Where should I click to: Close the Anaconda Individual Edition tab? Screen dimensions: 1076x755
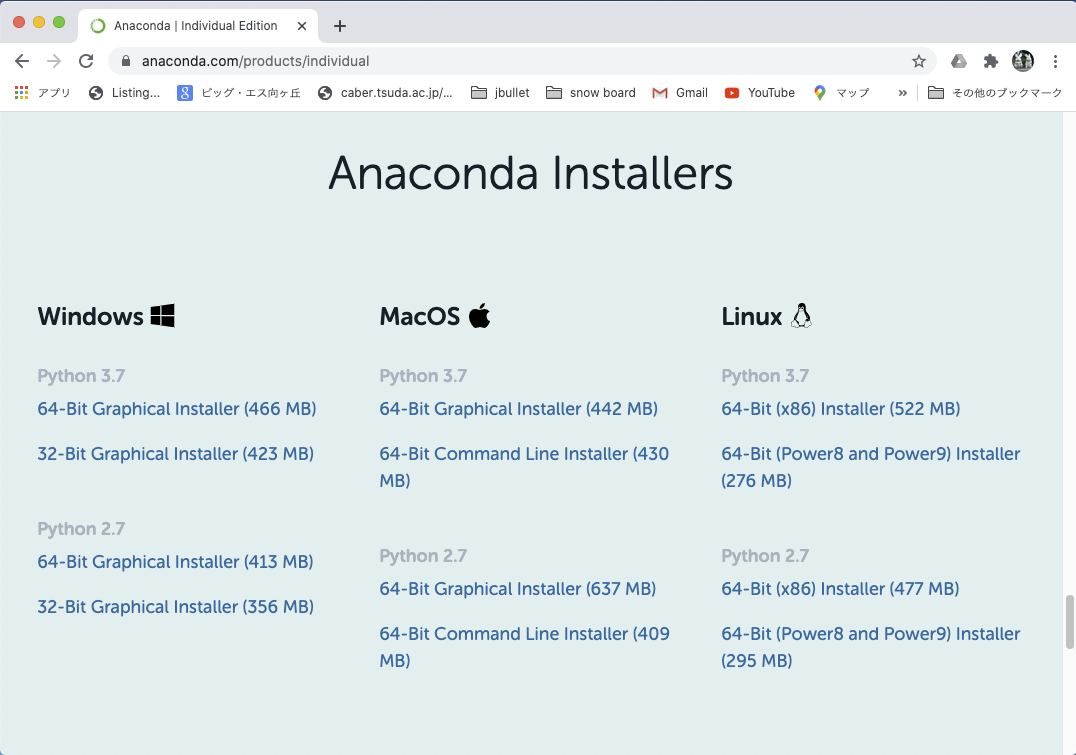click(x=303, y=26)
